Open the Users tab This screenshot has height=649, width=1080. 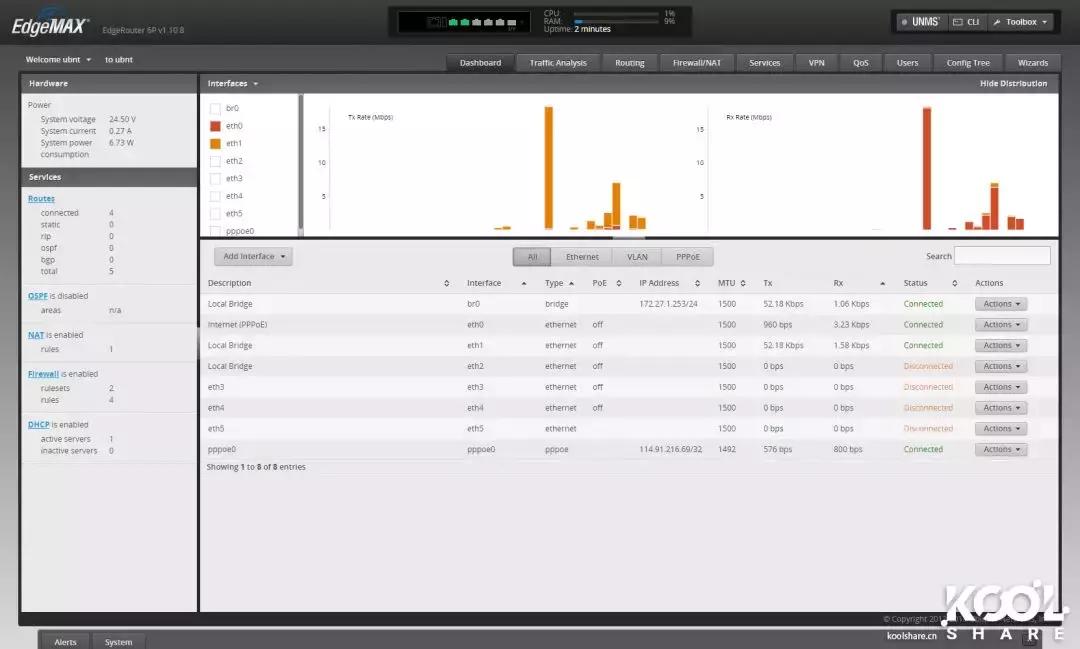coord(907,63)
